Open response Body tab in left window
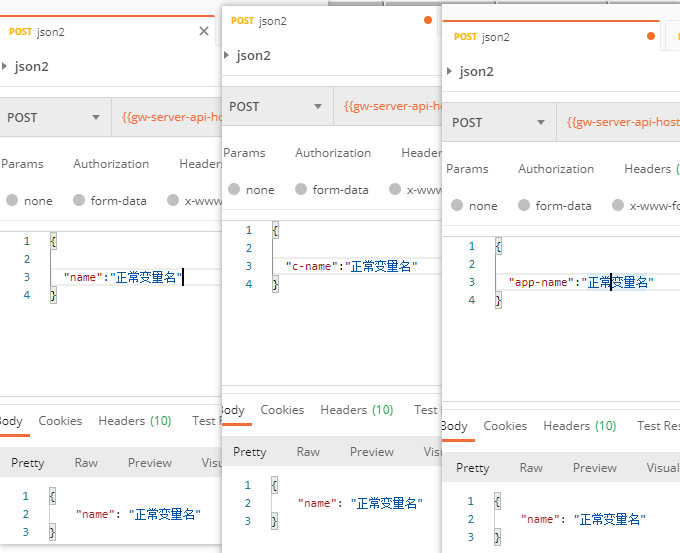The image size is (680, 553). pos(11,421)
